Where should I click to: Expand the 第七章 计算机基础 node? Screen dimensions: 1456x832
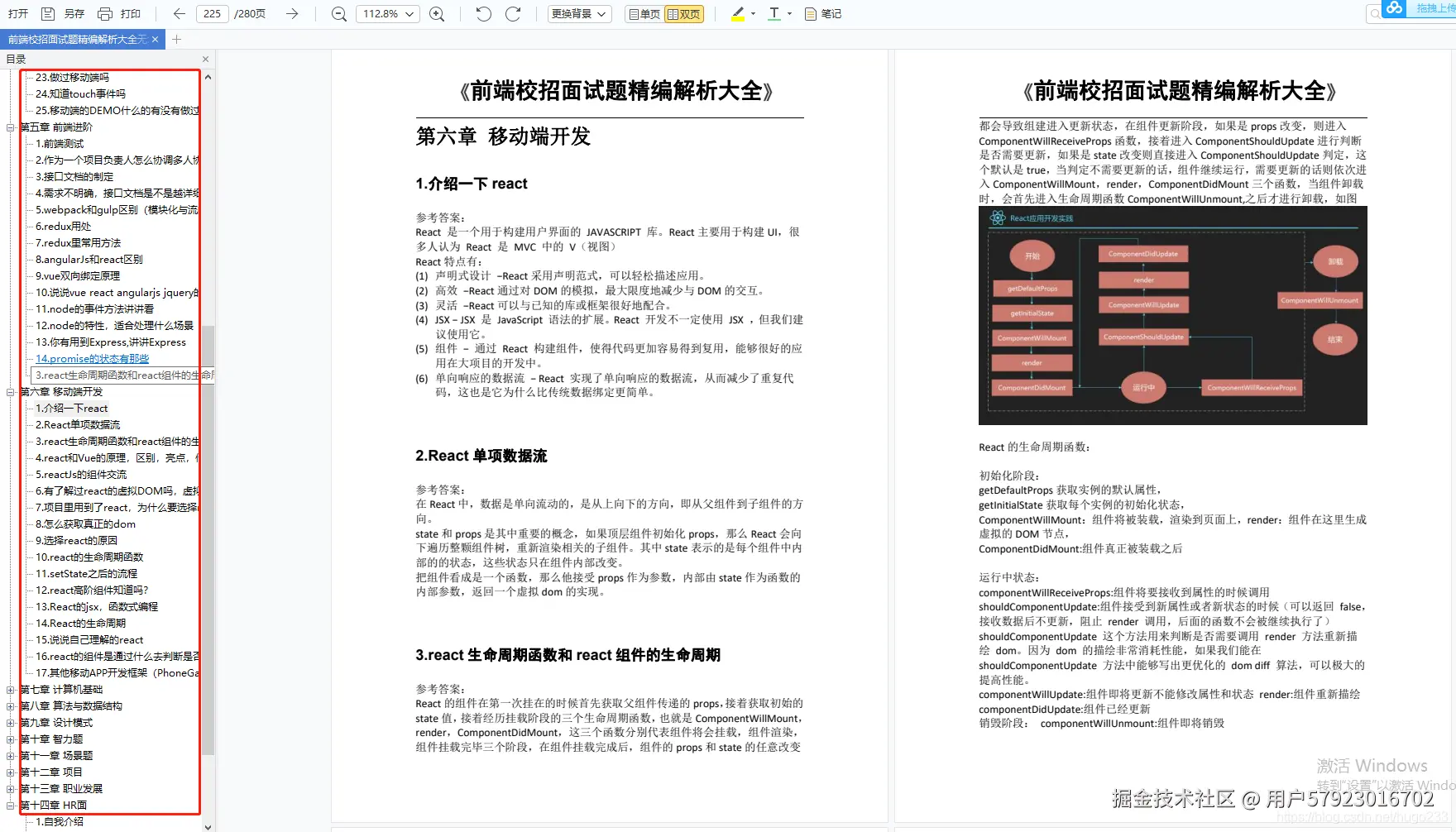(x=11, y=690)
